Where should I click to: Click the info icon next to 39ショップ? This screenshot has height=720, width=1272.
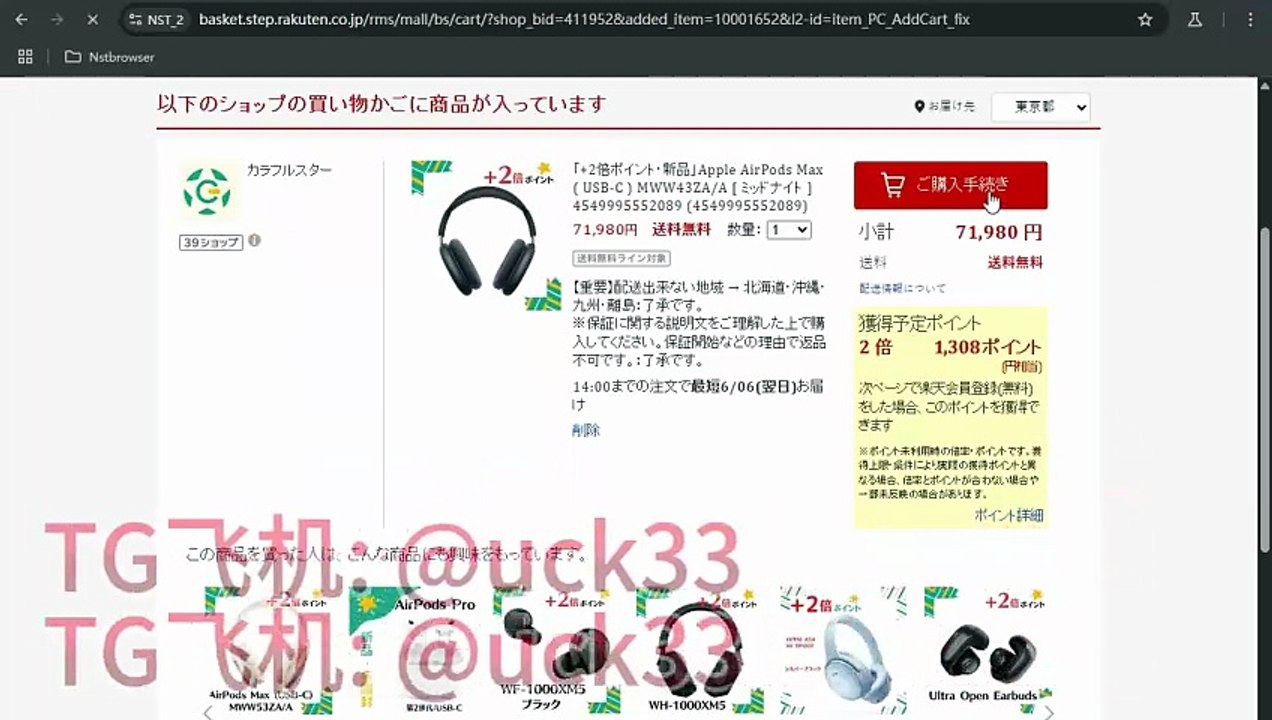tap(255, 240)
